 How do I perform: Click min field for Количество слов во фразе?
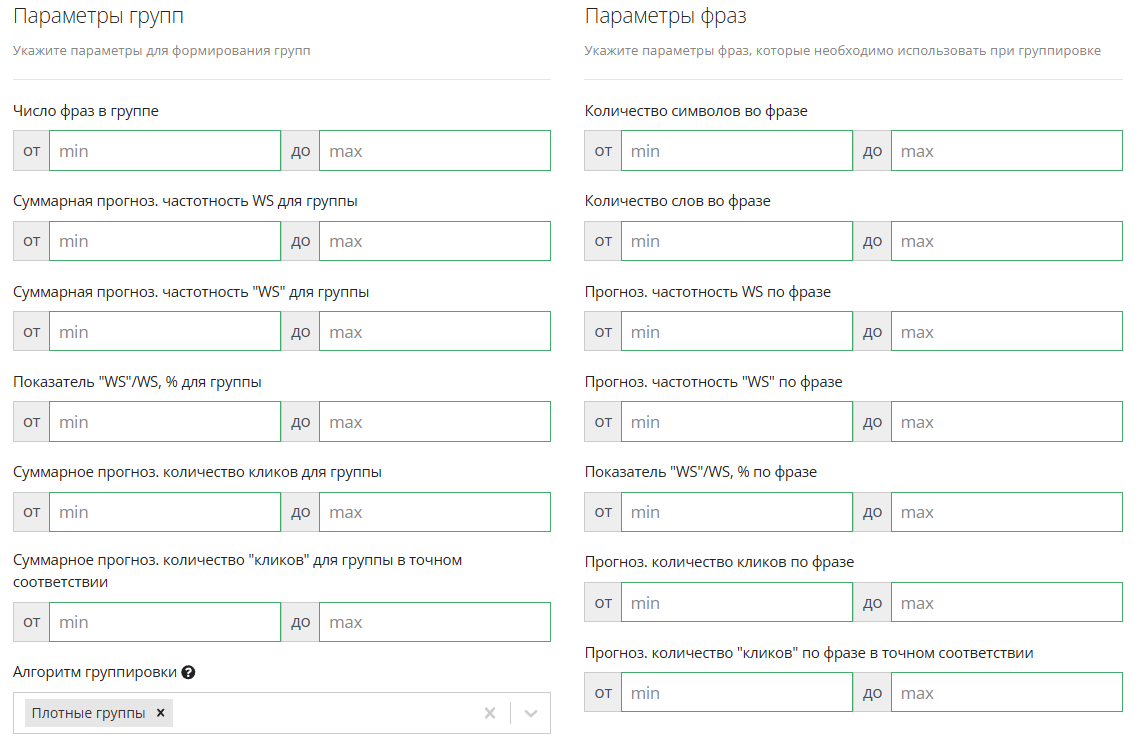736,241
